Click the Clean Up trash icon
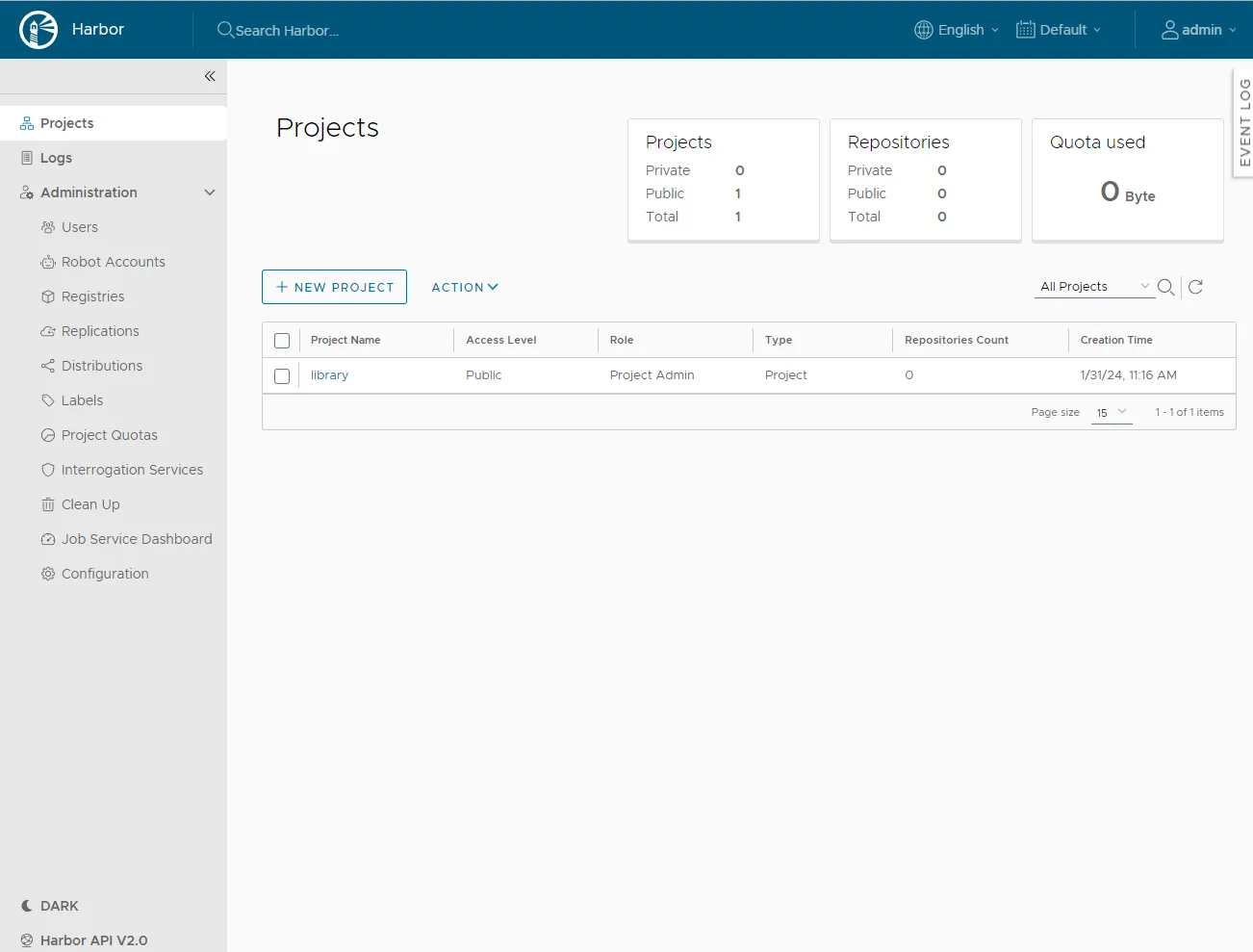1253x952 pixels. click(48, 504)
